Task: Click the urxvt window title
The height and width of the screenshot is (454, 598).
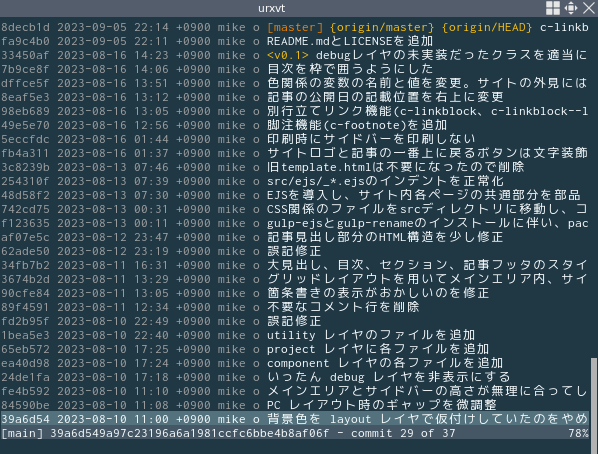Action: pyautogui.click(x=272, y=8)
